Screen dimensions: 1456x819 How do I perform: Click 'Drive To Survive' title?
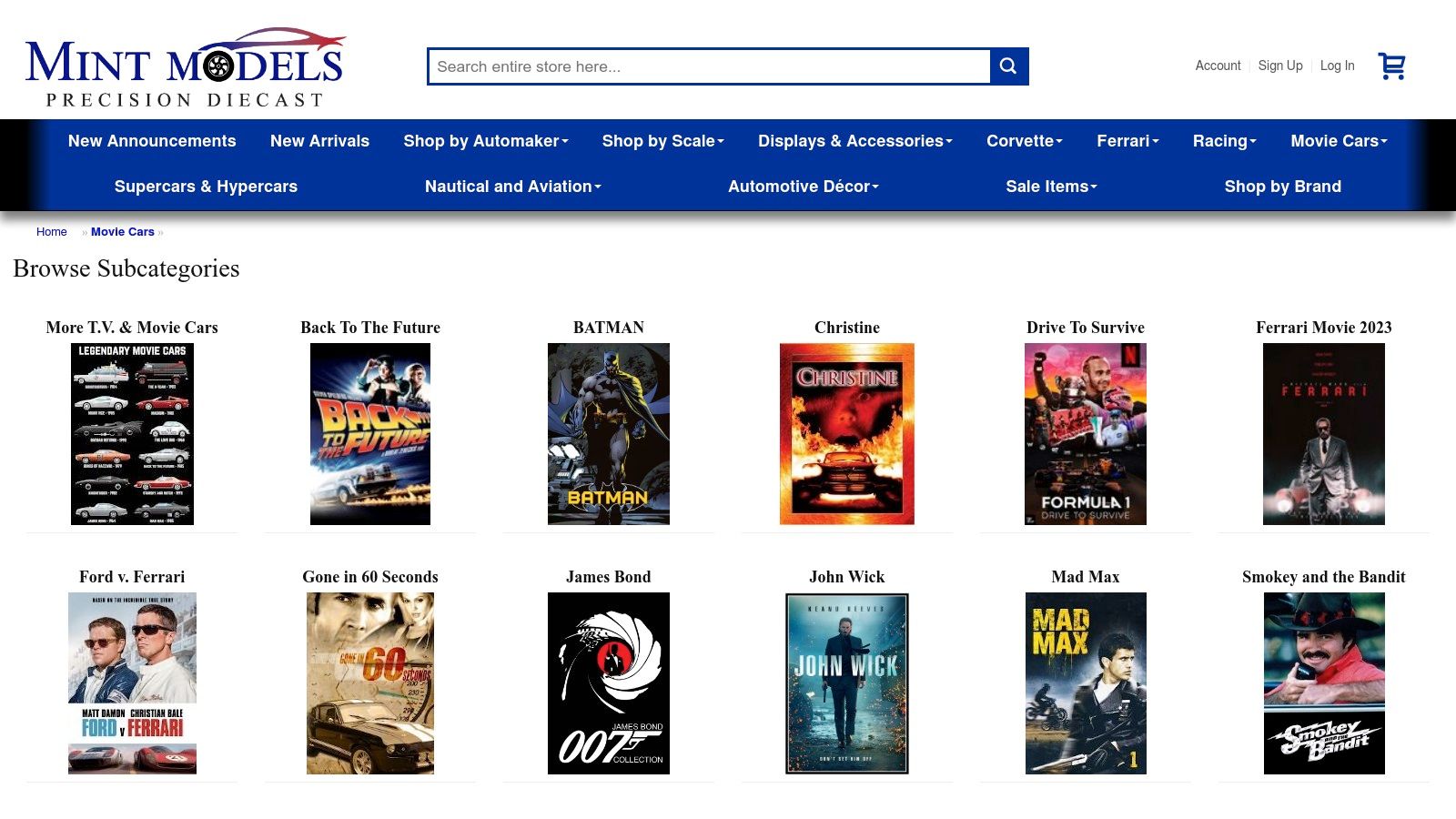tap(1086, 328)
